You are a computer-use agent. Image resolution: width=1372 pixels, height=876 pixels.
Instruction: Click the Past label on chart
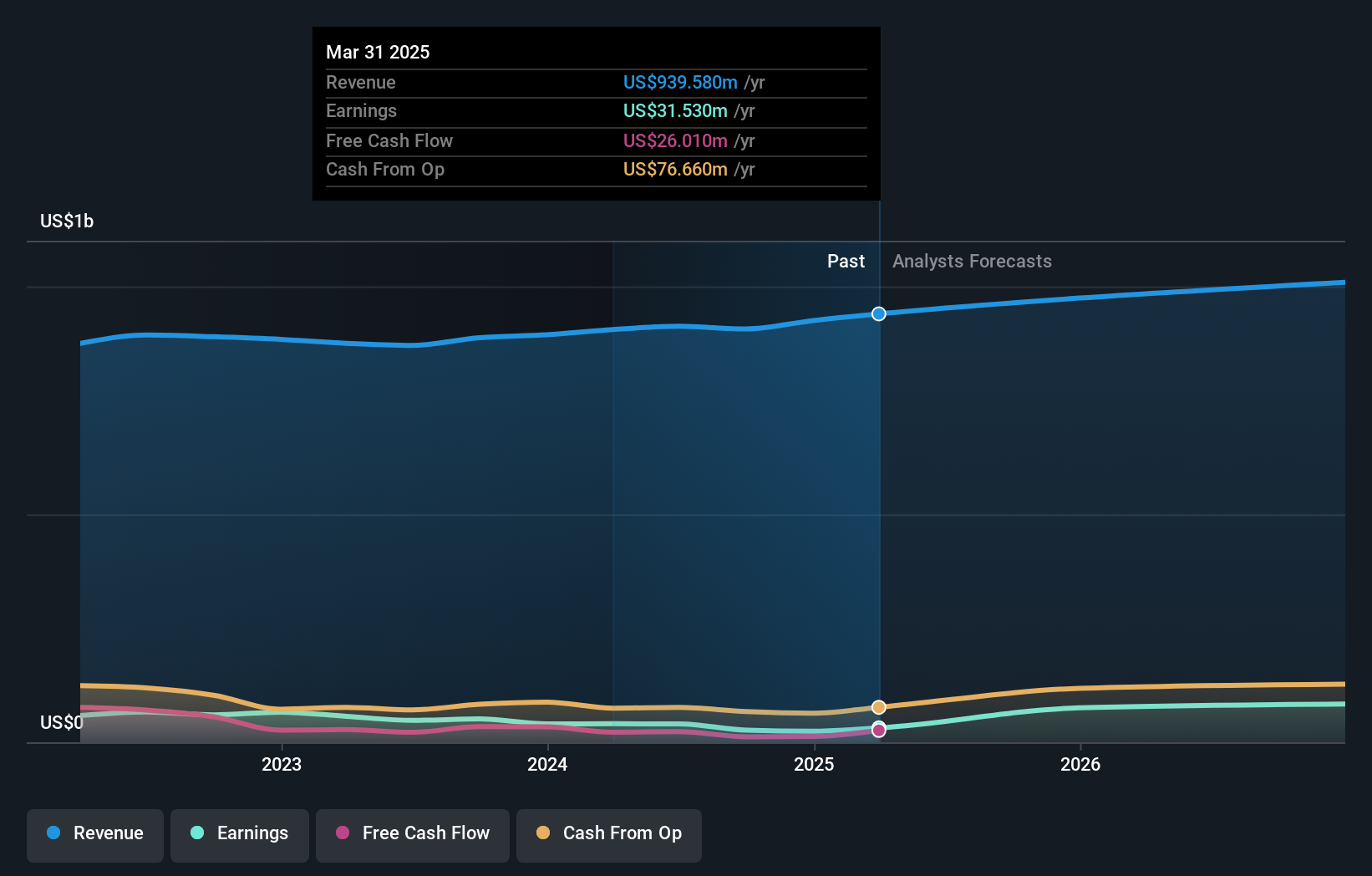846,262
